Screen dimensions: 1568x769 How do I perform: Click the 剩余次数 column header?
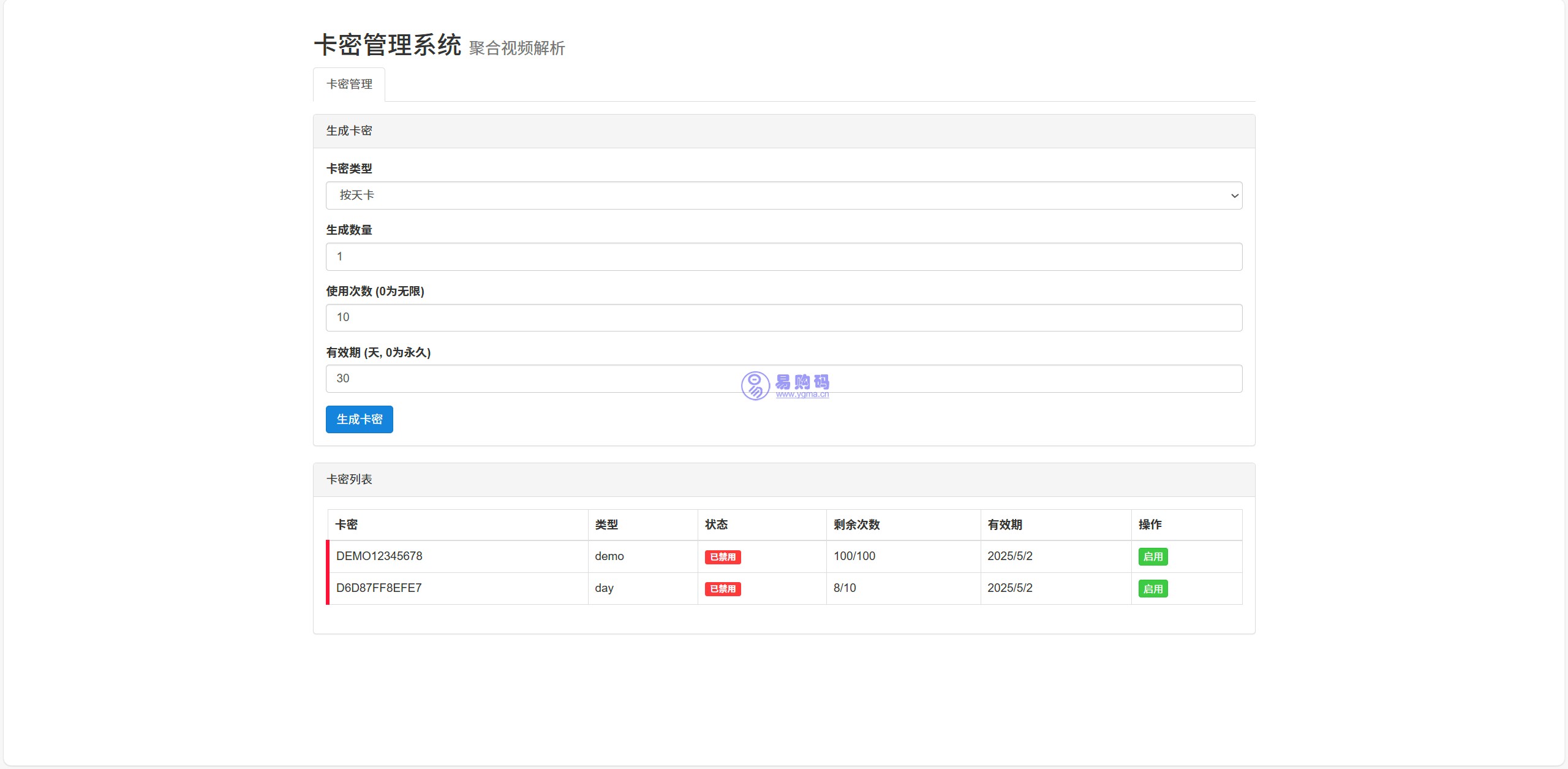pos(856,525)
